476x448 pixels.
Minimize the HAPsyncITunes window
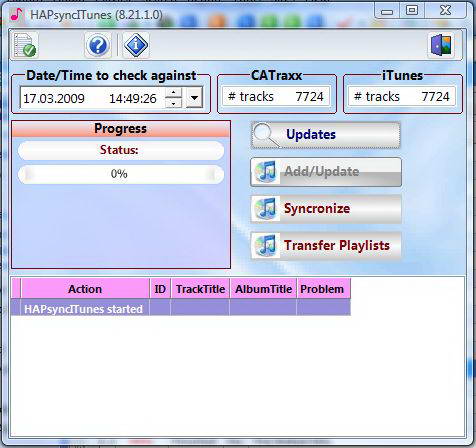tap(387, 11)
